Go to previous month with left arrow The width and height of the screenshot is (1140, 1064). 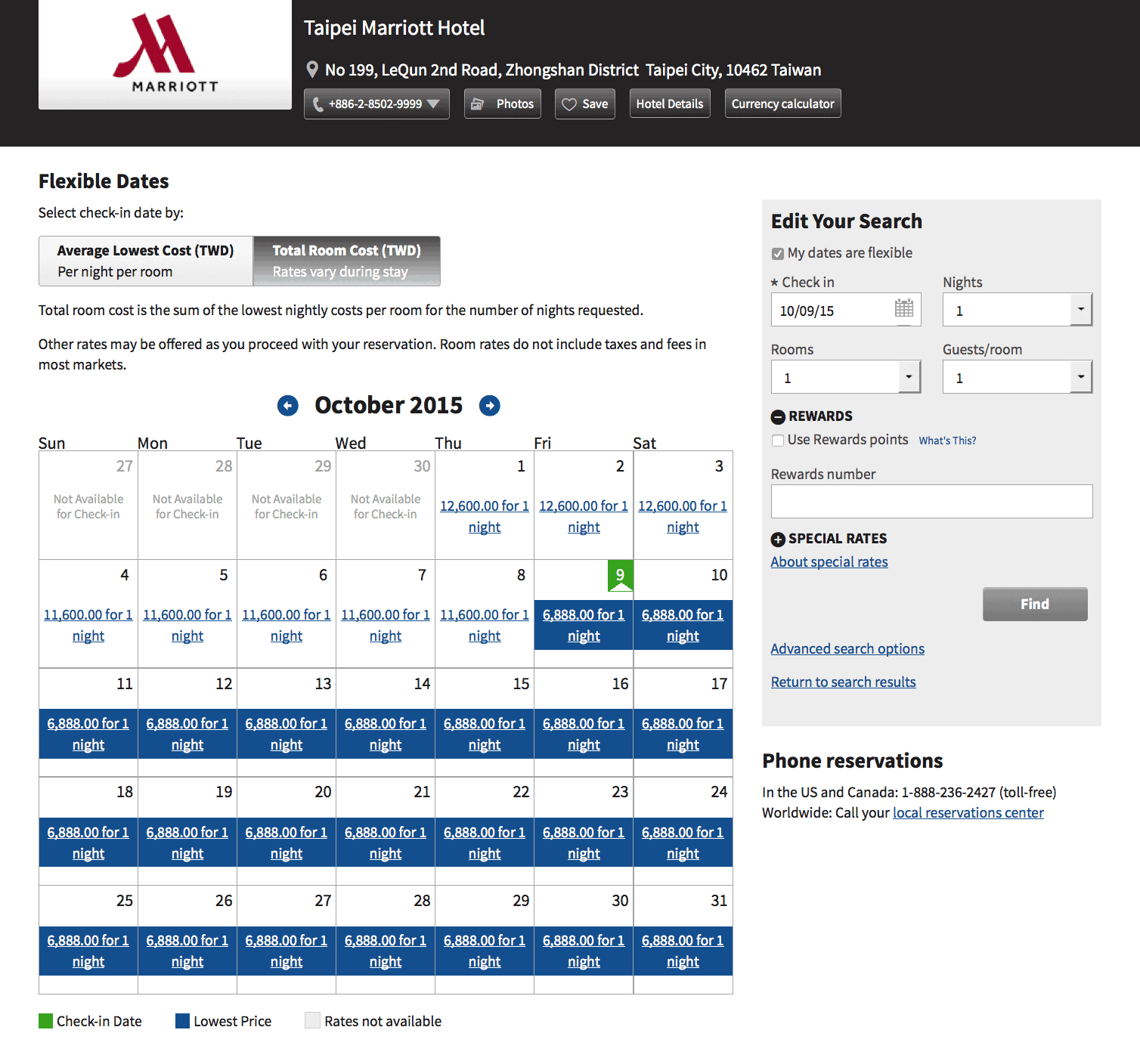tap(288, 406)
